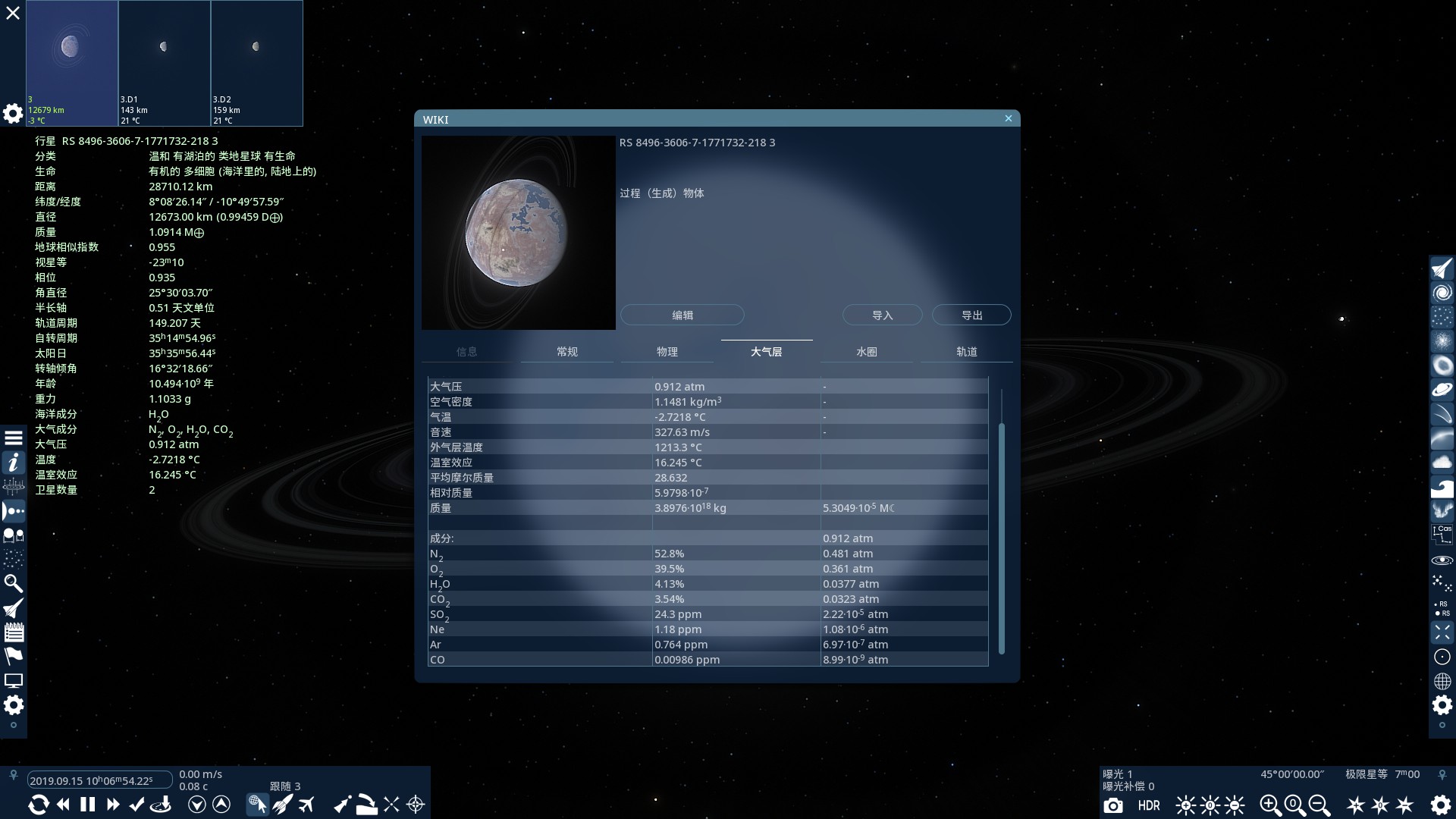Select the spacecraft rocket mode icon

tap(282, 805)
